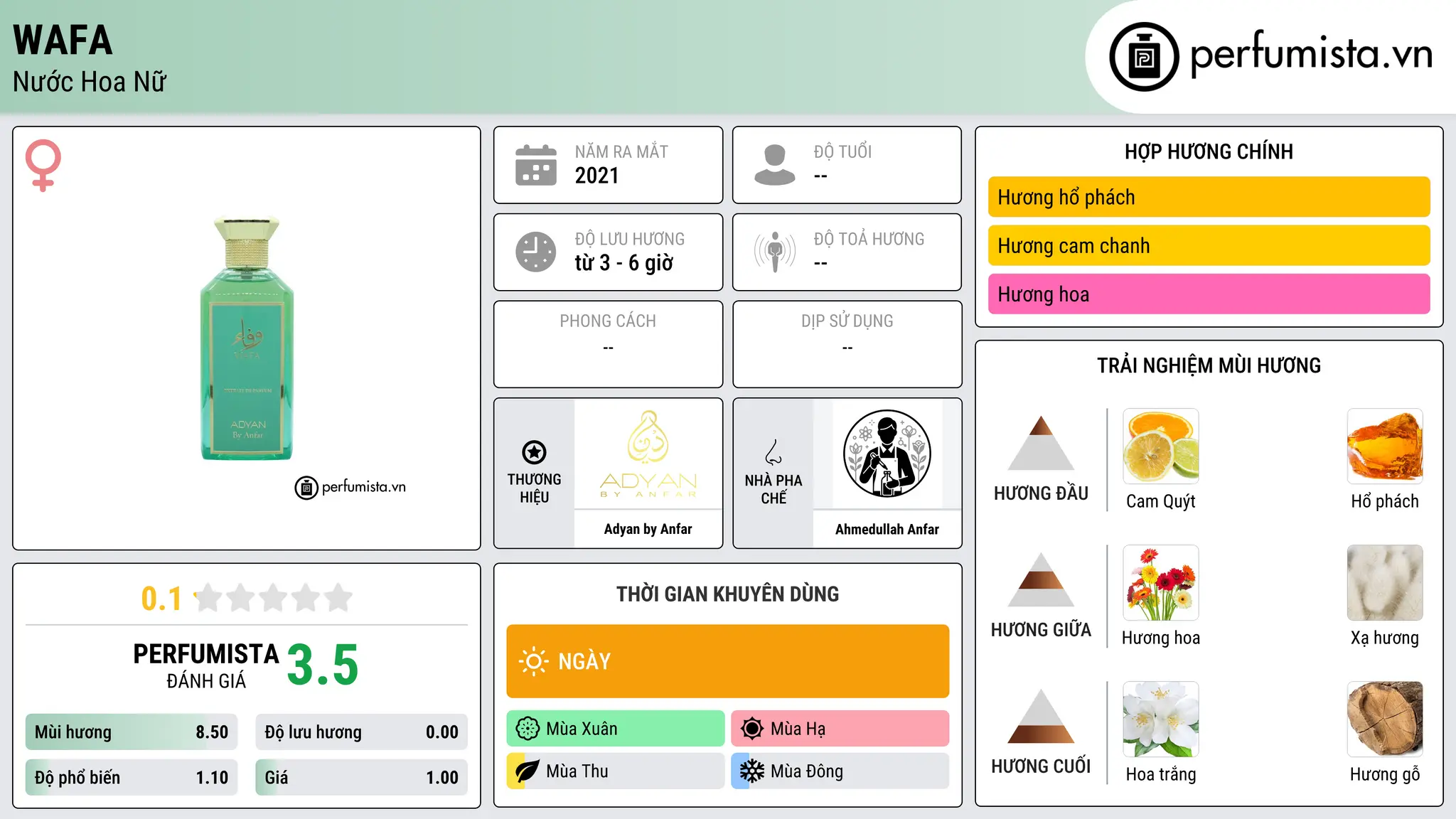Open the Cam Quýt note image
Image resolution: width=1456 pixels, height=819 pixels.
(x=1161, y=446)
